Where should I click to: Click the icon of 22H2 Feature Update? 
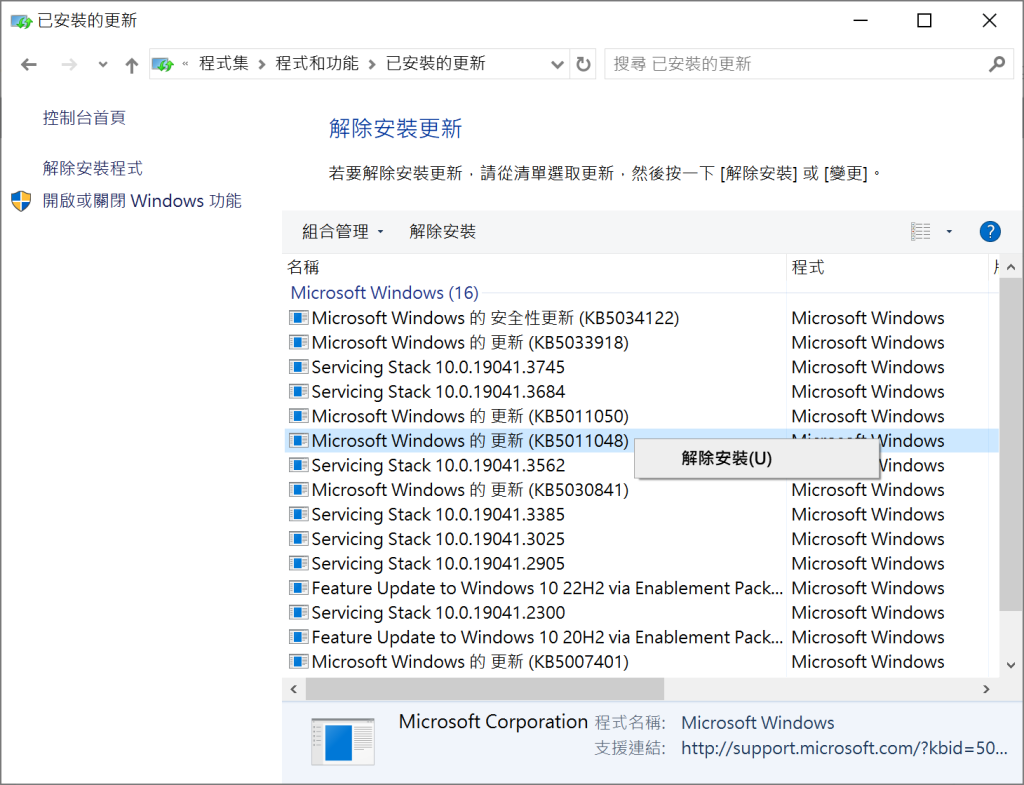(x=298, y=588)
